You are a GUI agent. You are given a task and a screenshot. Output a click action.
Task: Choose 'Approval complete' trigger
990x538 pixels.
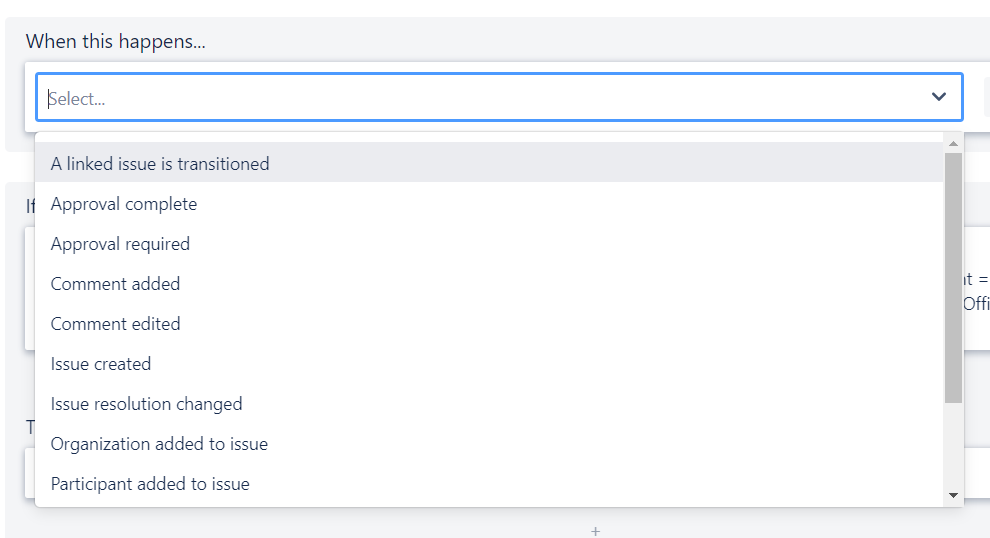(489, 204)
